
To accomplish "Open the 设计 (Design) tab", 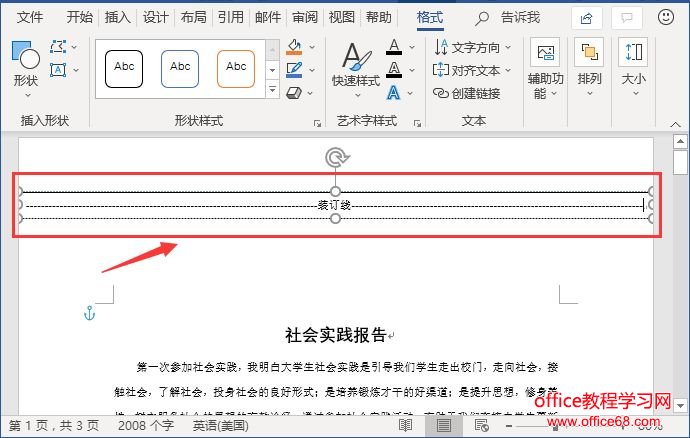I will pyautogui.click(x=155, y=18).
